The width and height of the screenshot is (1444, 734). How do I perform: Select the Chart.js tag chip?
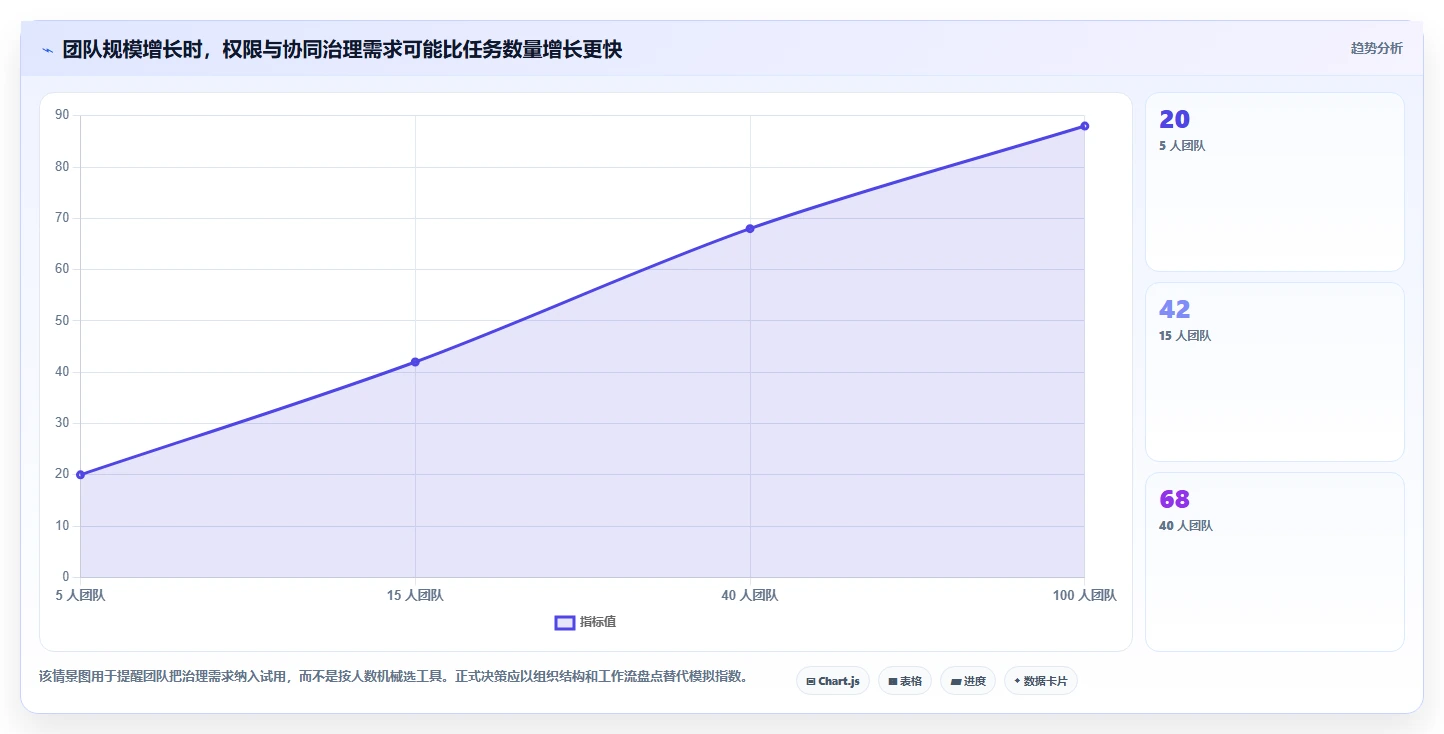[832, 681]
